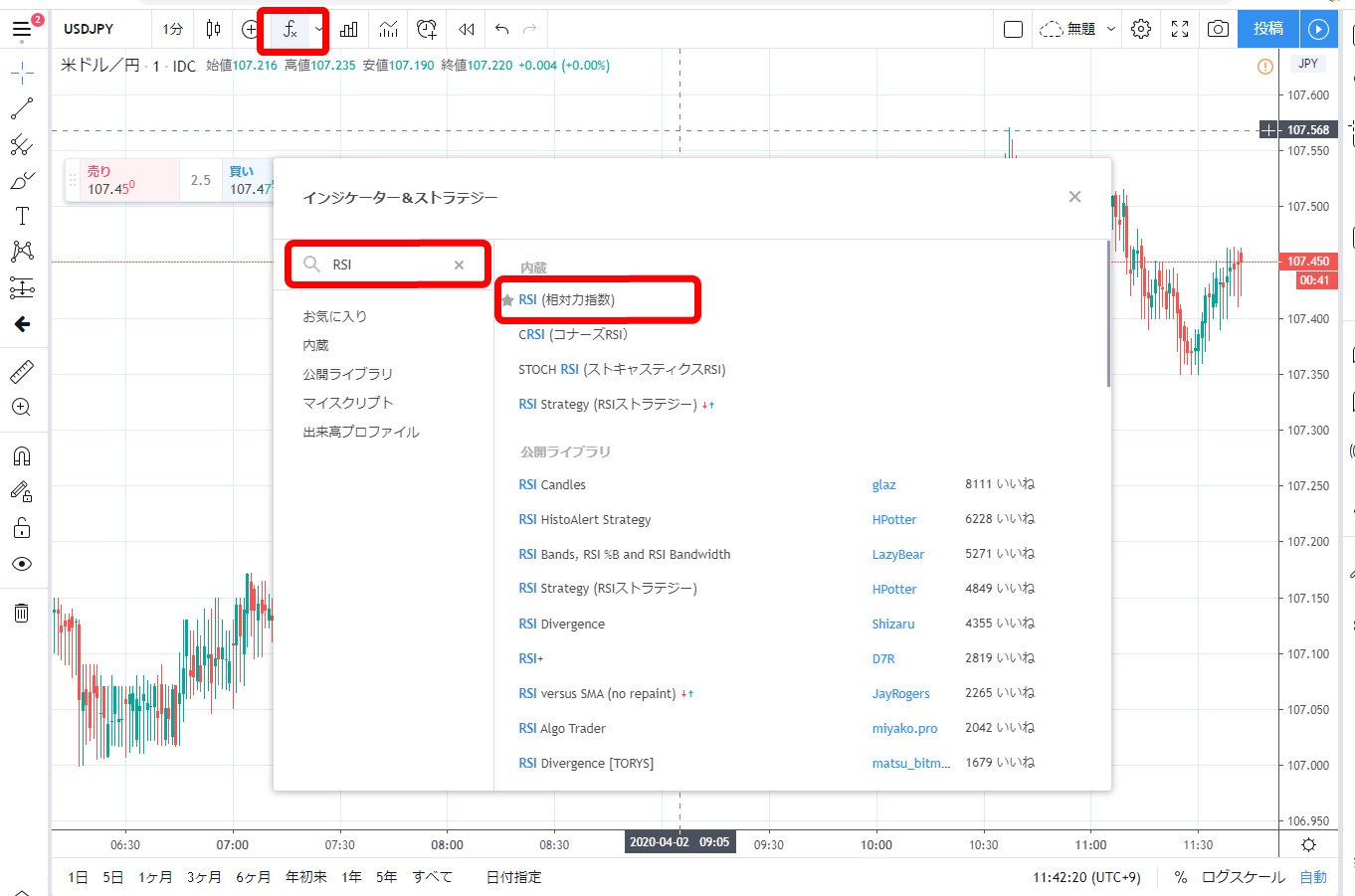Toggle lock all drawing tools
Image resolution: width=1355 pixels, height=896 pixels.
click(x=22, y=528)
